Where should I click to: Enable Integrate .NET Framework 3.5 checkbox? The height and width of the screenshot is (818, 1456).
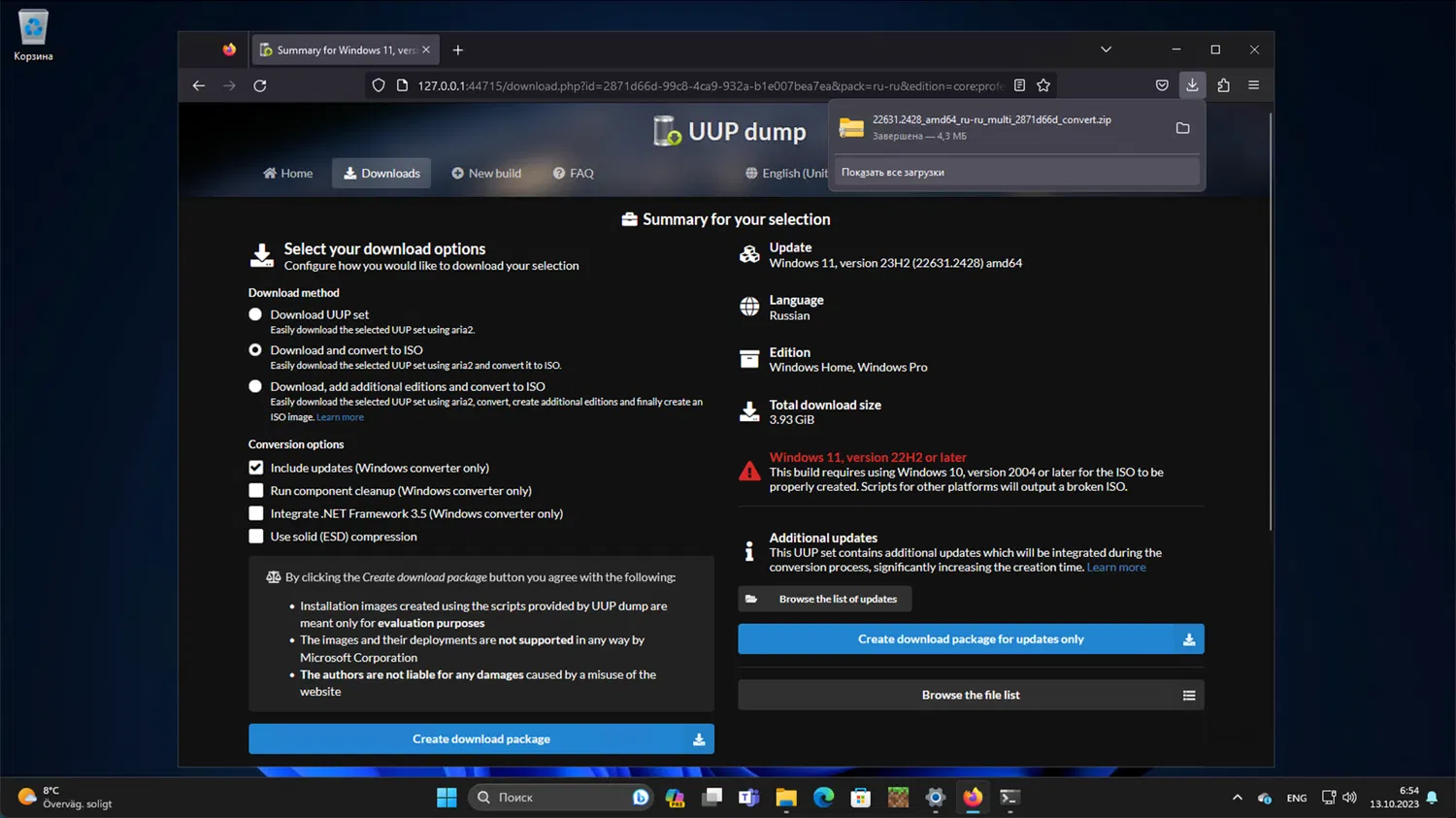click(256, 513)
